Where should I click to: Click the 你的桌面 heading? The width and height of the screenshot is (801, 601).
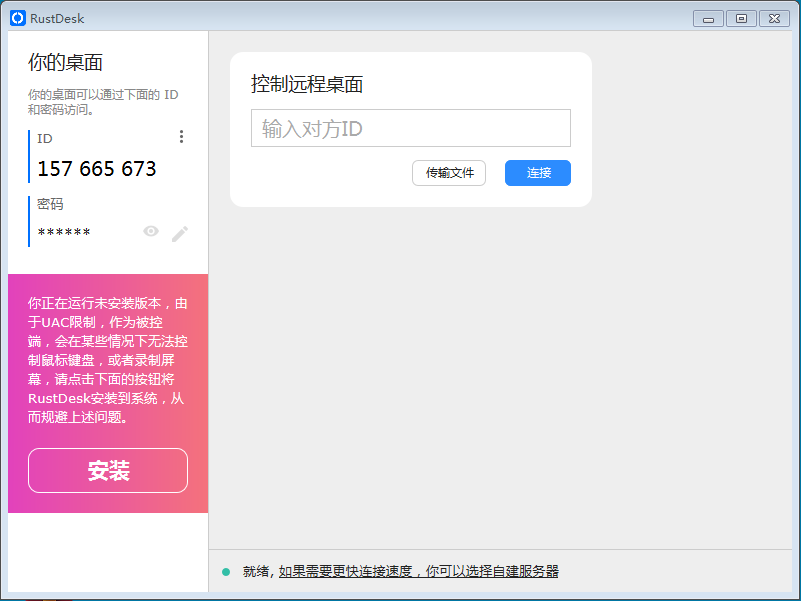(x=66, y=62)
